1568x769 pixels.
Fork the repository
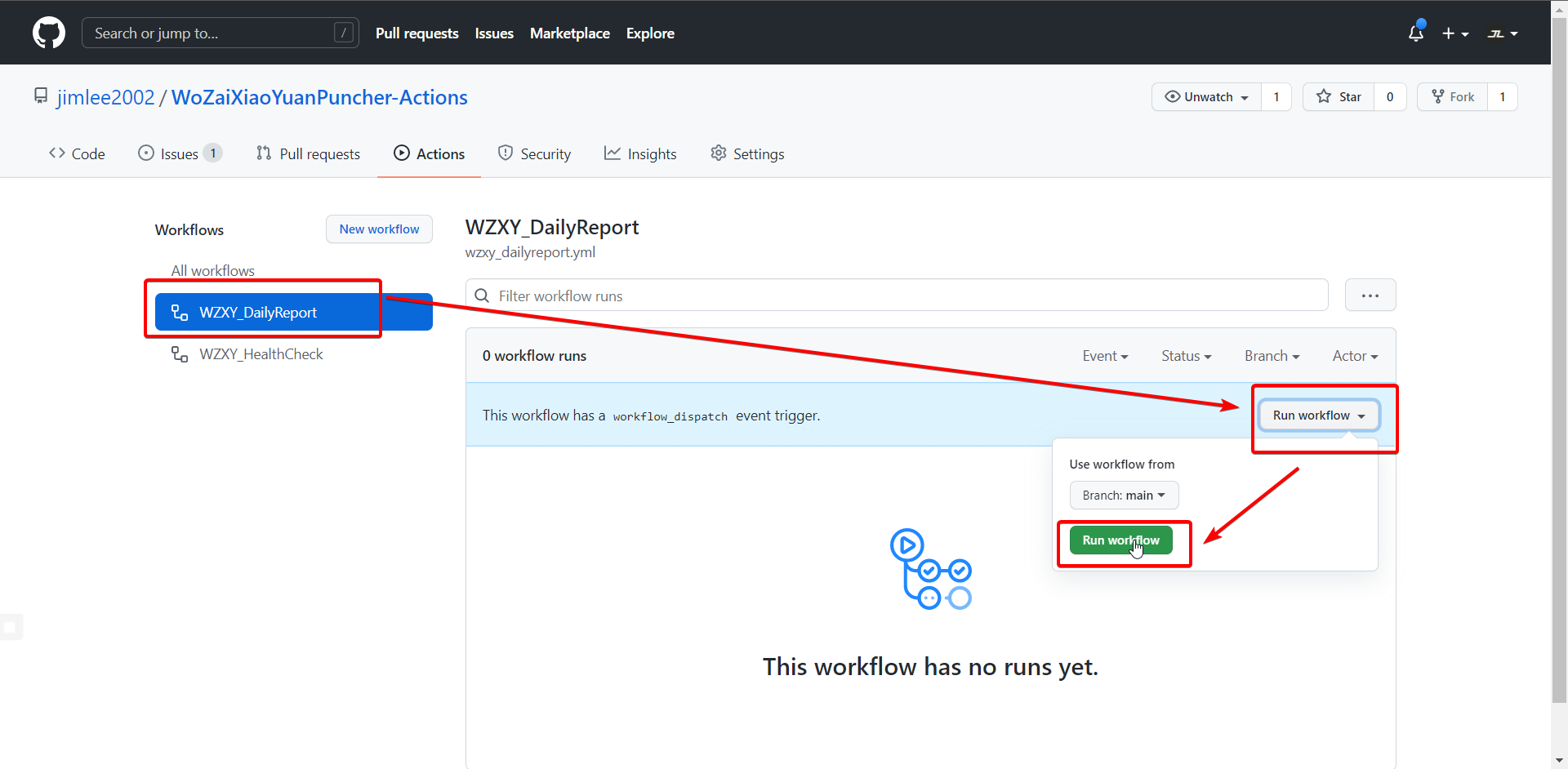pyautogui.click(x=1452, y=97)
